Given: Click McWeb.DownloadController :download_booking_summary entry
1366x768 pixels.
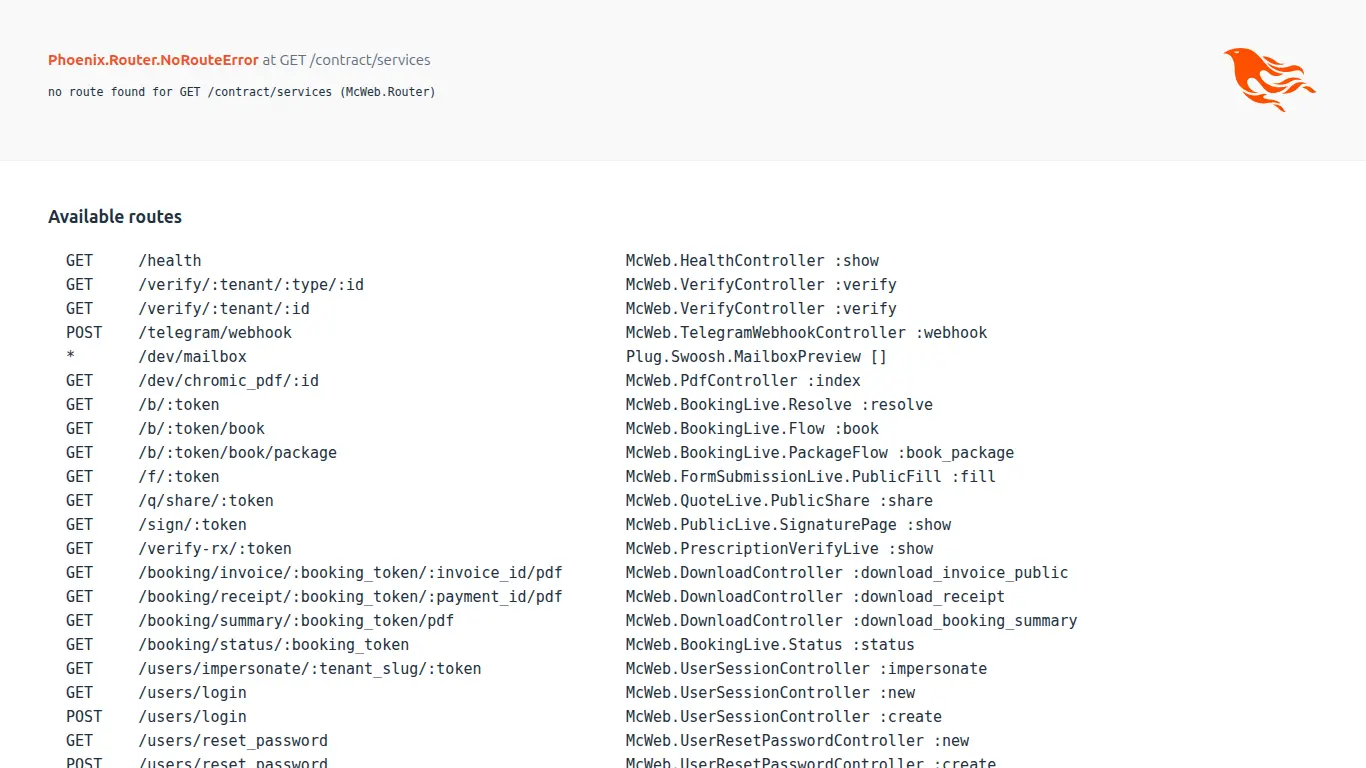Looking at the screenshot, I should point(852,621).
